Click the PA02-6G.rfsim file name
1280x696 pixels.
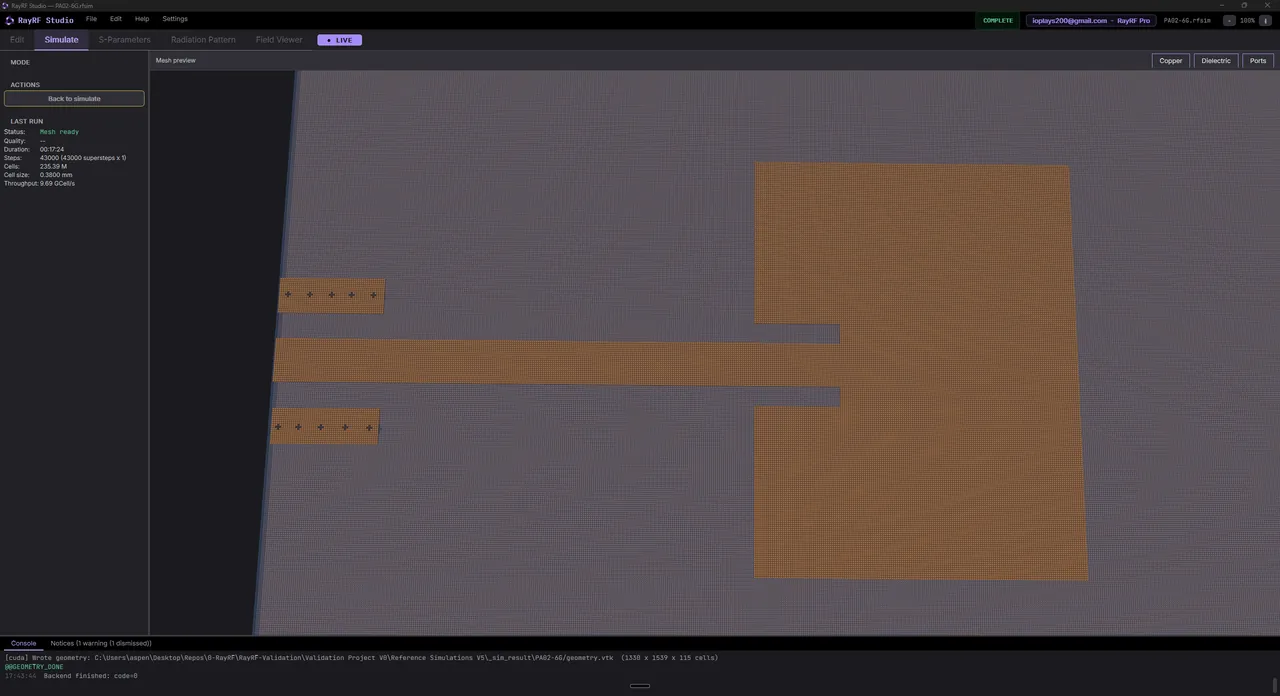click(x=1187, y=20)
